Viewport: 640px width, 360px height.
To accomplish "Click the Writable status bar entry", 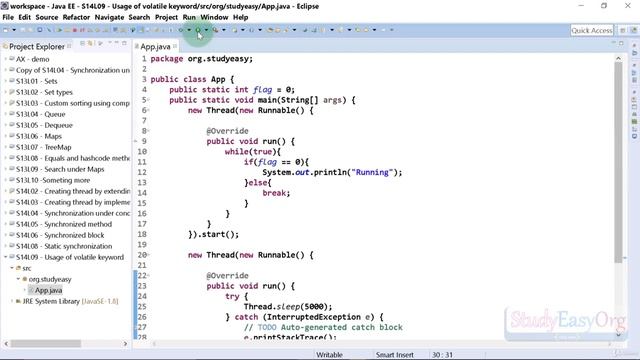I will point(329,355).
